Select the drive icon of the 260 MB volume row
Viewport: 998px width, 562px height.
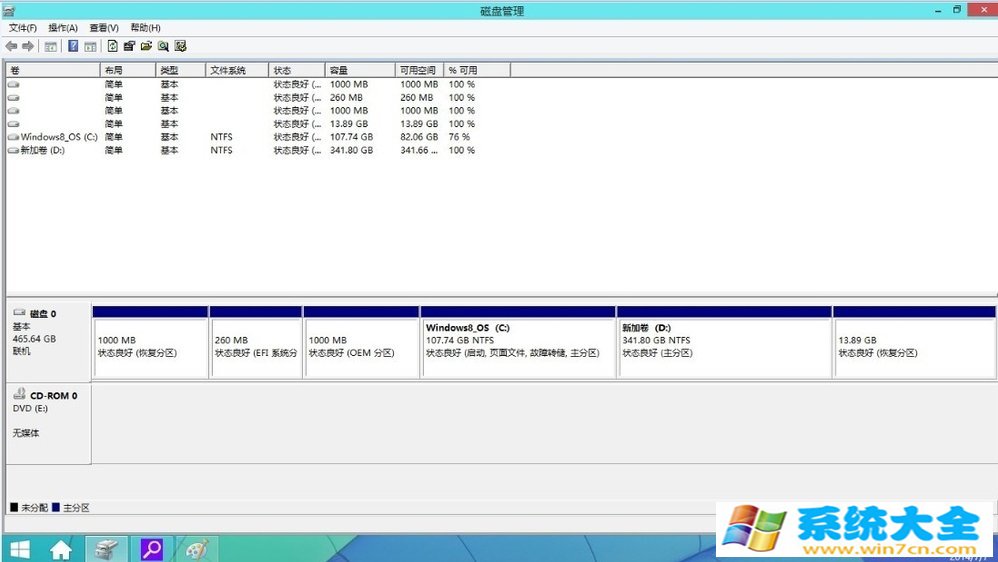[x=13, y=97]
